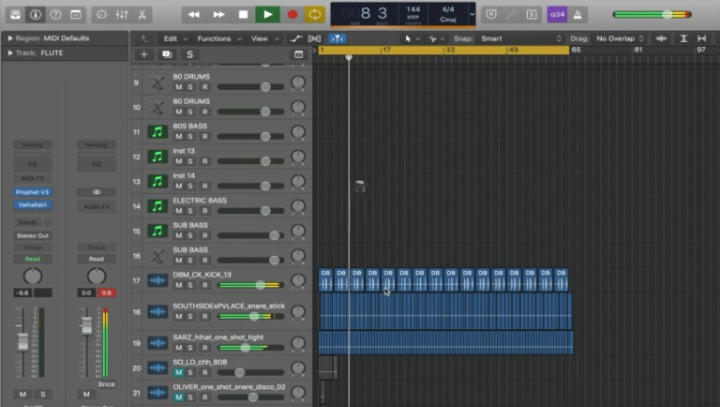Rewind the project
720x407 pixels.
[194, 15]
